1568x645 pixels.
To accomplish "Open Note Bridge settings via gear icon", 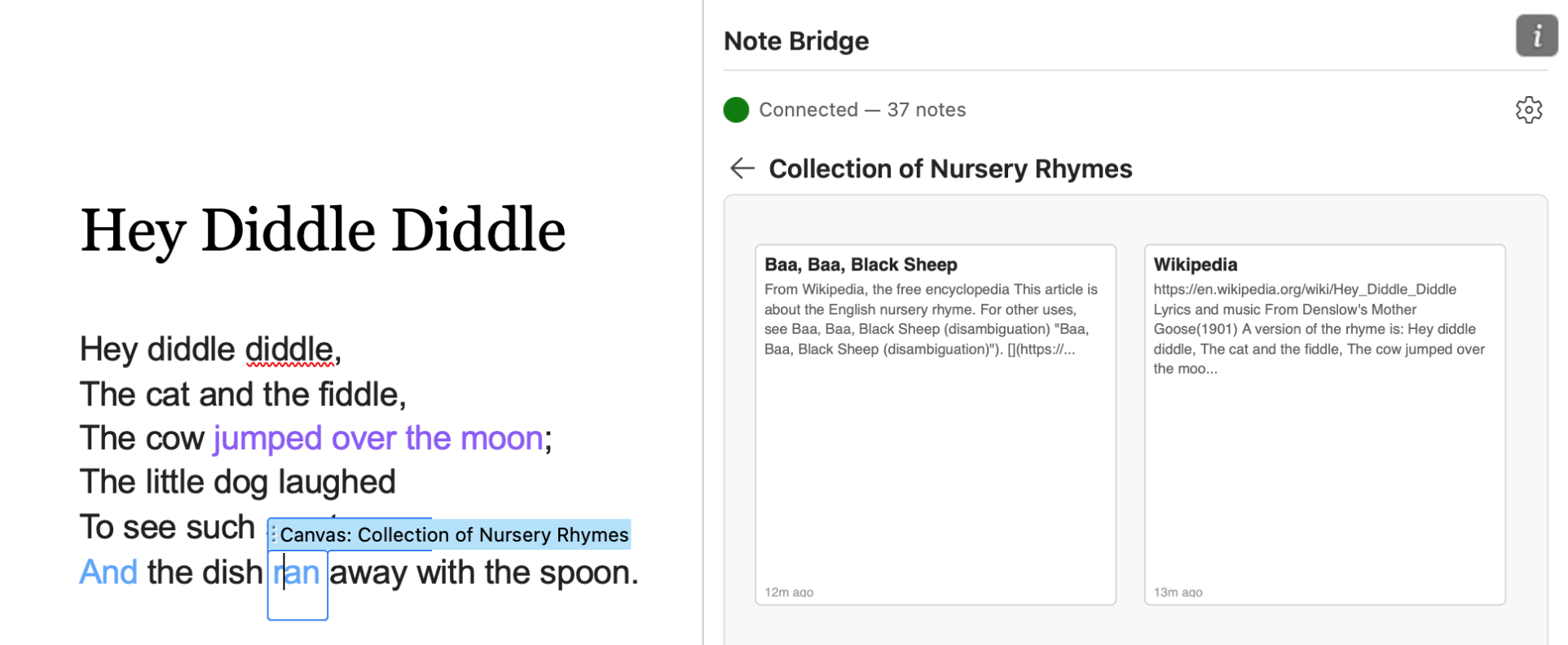I will (1529, 110).
